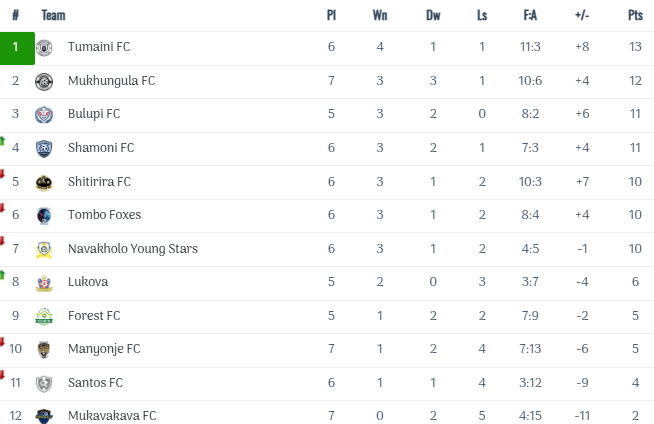This screenshot has width=654, height=424.
Task: Click the Mukhungula FC team crest
Action: [44, 81]
